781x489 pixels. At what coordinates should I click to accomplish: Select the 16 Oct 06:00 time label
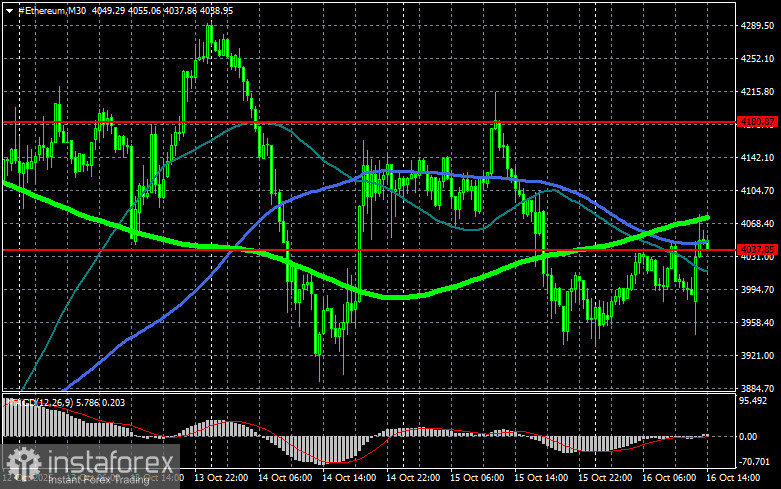tap(669, 478)
